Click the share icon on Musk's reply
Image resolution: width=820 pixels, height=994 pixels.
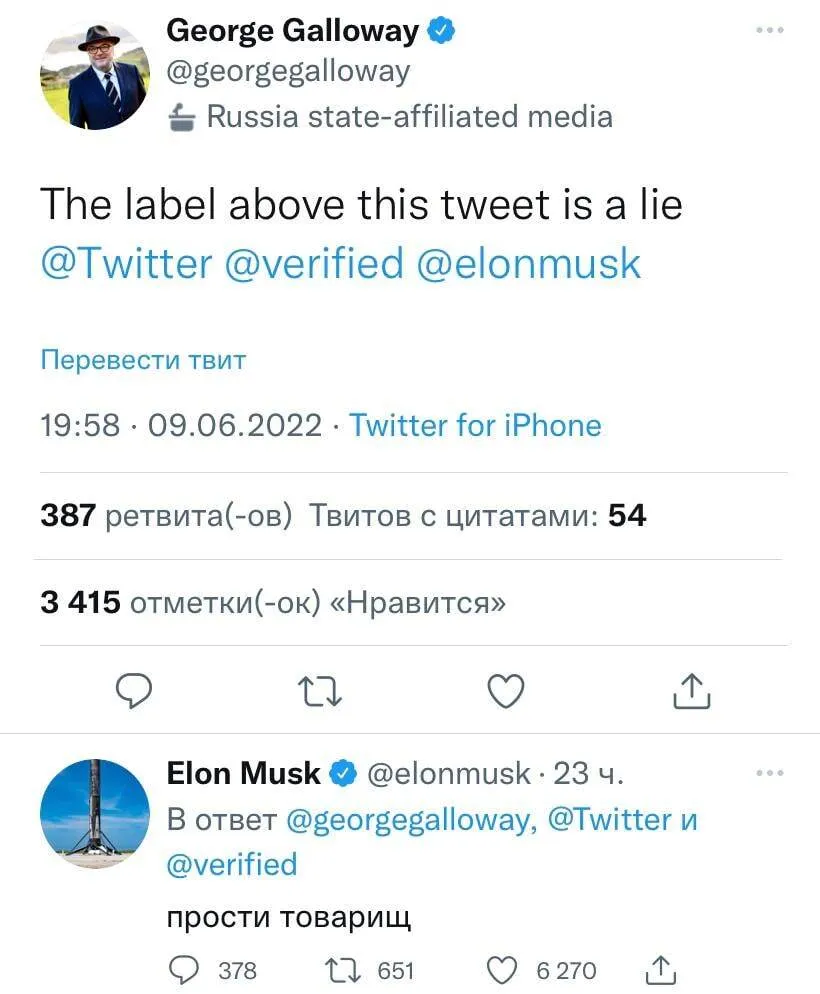coord(661,968)
